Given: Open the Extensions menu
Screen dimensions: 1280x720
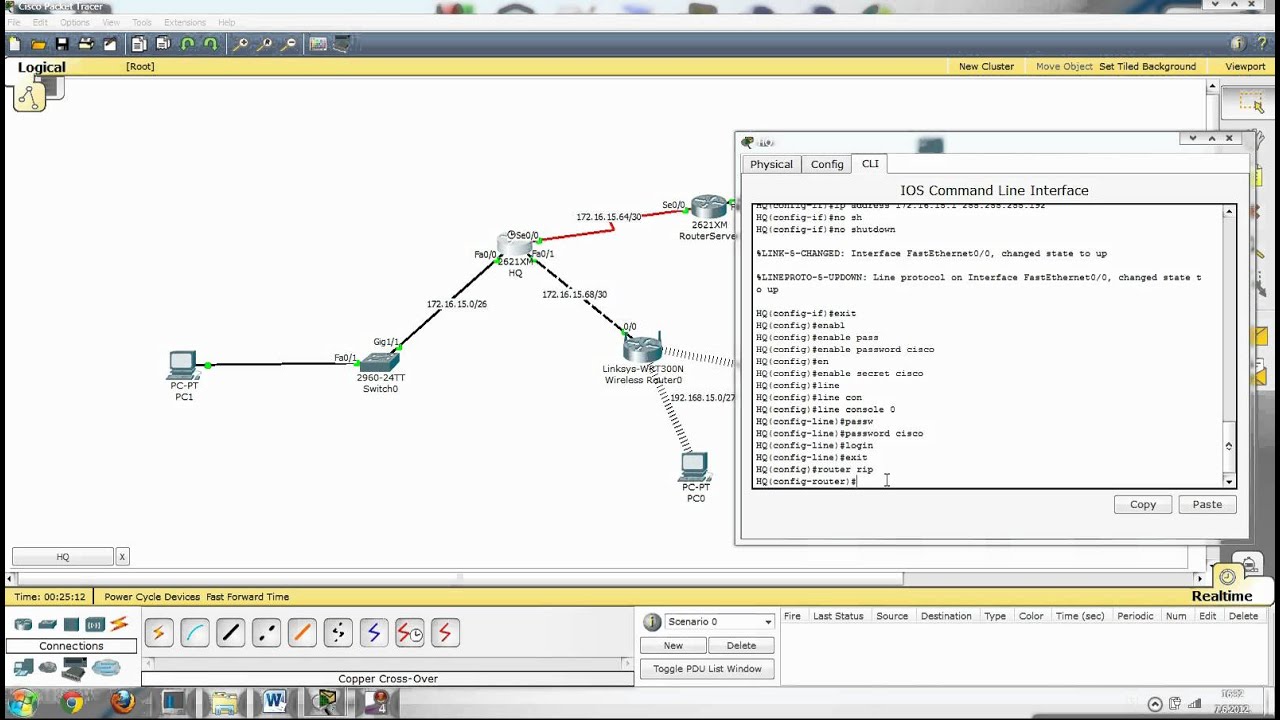Looking at the screenshot, I should pos(184,22).
